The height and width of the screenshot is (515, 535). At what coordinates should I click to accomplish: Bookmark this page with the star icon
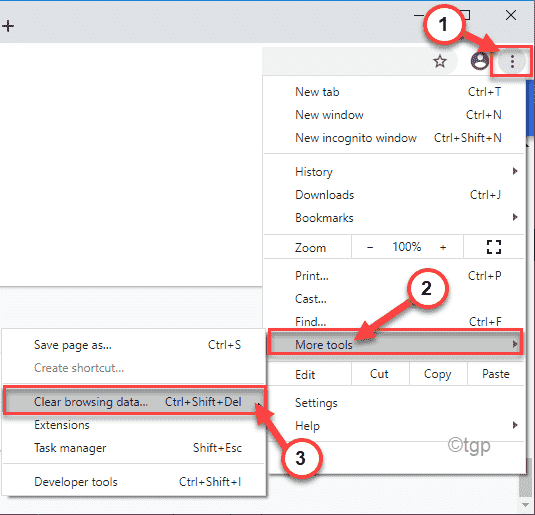pyautogui.click(x=440, y=62)
